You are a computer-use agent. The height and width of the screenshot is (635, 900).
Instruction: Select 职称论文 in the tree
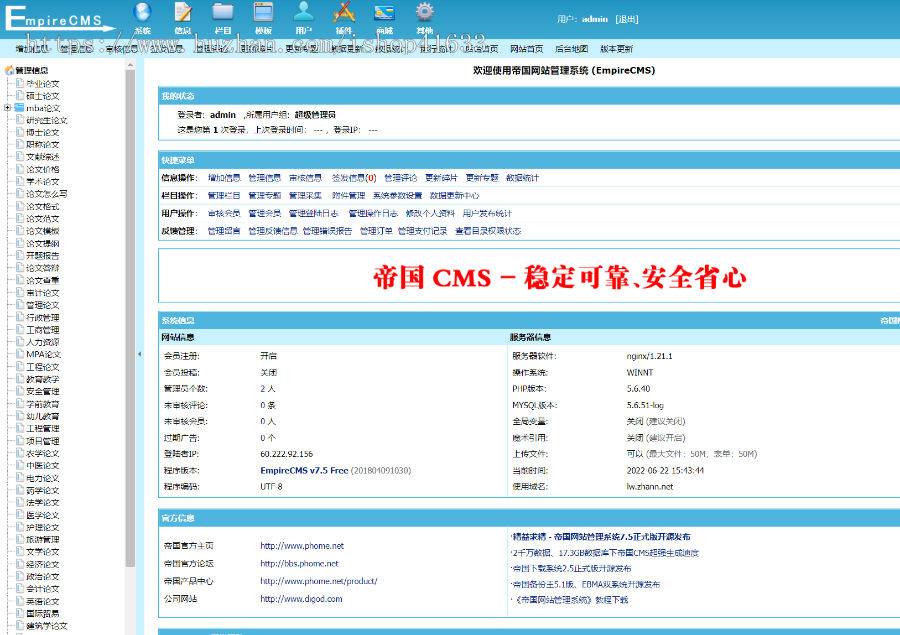pos(42,145)
